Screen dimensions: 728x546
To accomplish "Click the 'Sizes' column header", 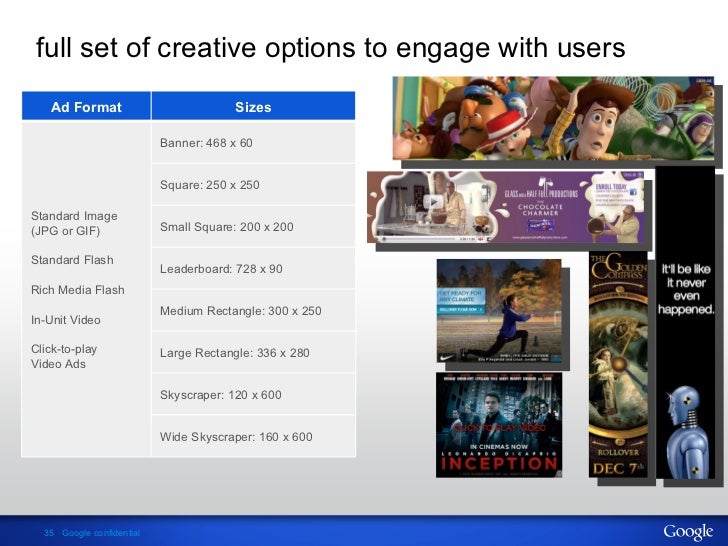I will (253, 106).
